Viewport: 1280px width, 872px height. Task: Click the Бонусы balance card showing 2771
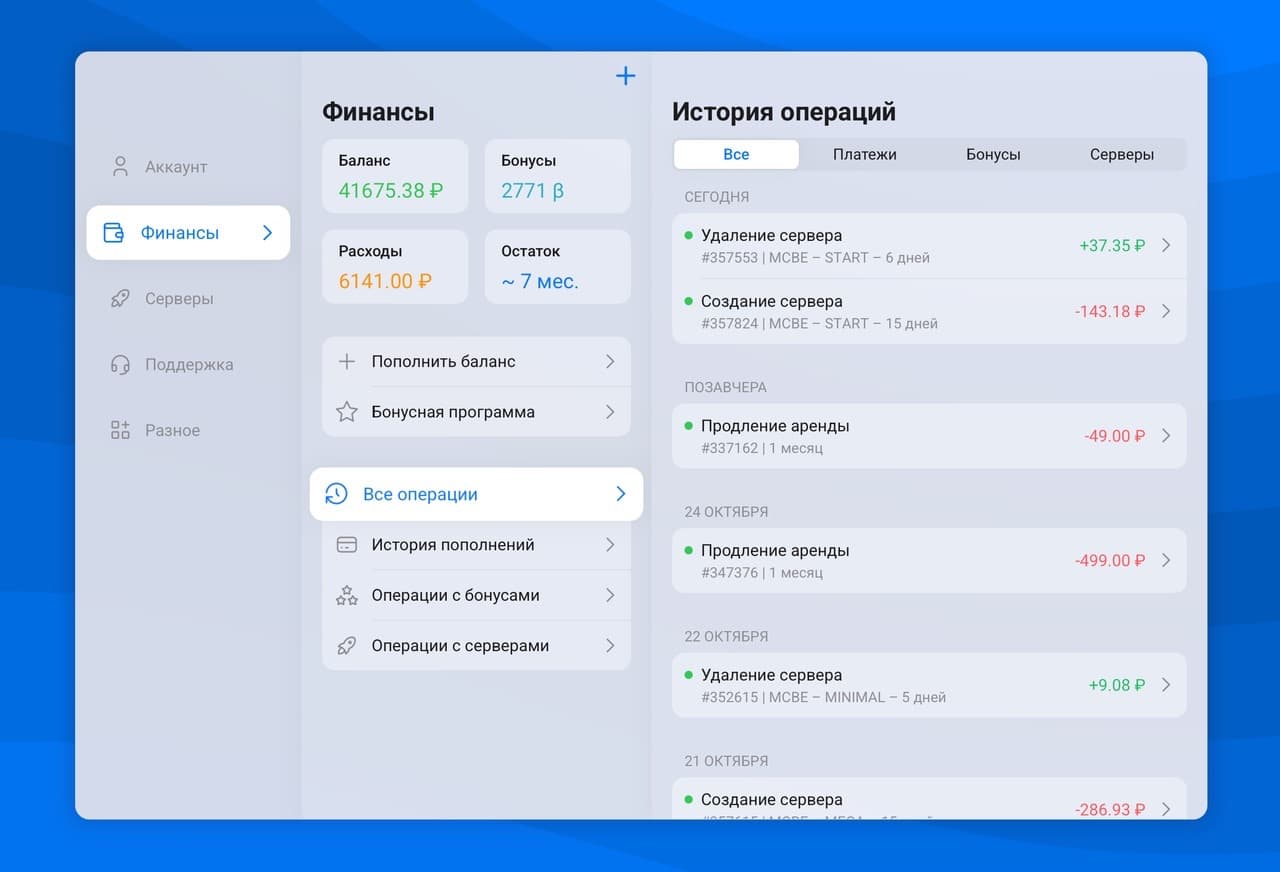(557, 176)
